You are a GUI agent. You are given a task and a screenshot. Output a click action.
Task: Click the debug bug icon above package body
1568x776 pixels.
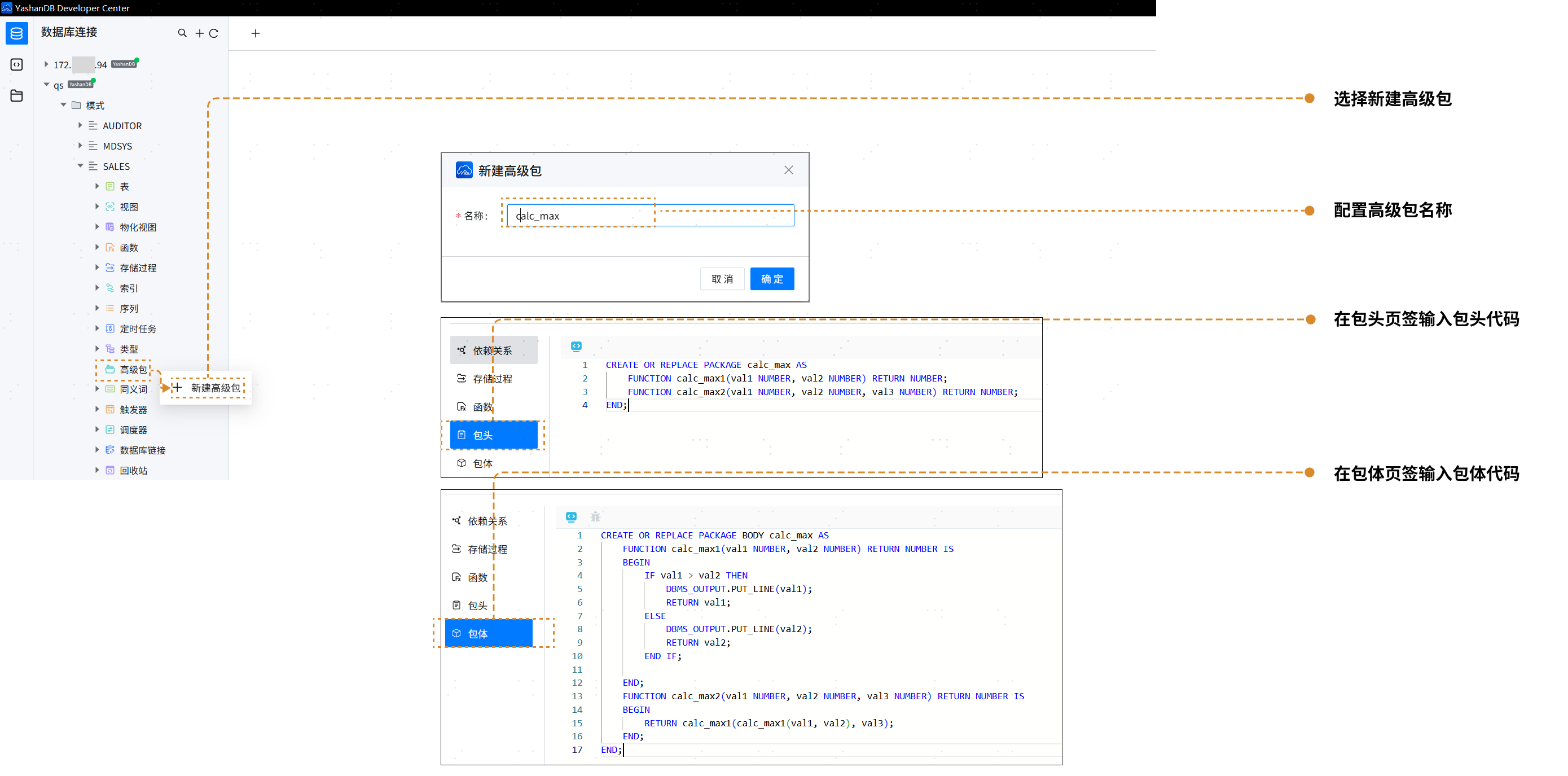pos(595,517)
